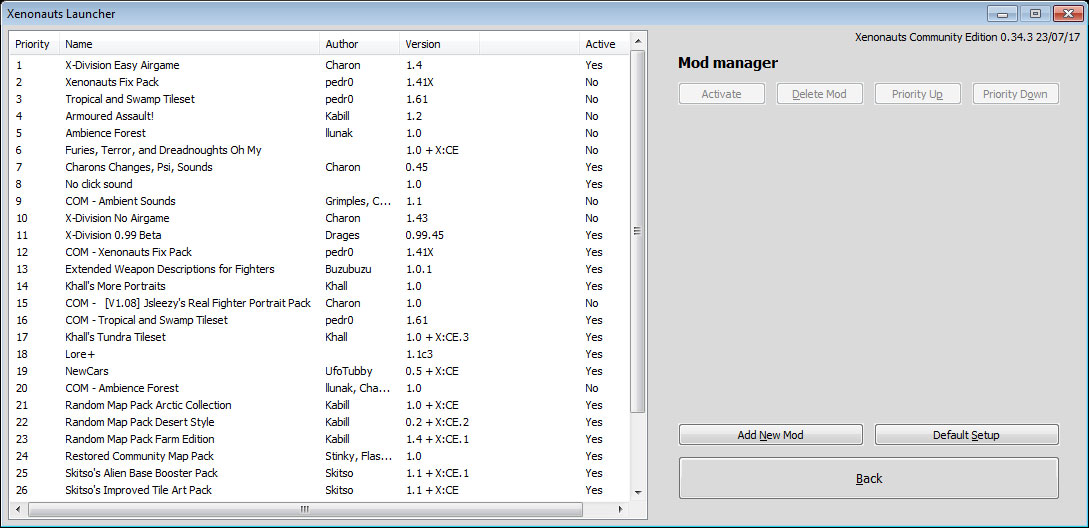Select Skitso's Improved Tile Art Pack
Image resolution: width=1089 pixels, height=528 pixels.
319,490
